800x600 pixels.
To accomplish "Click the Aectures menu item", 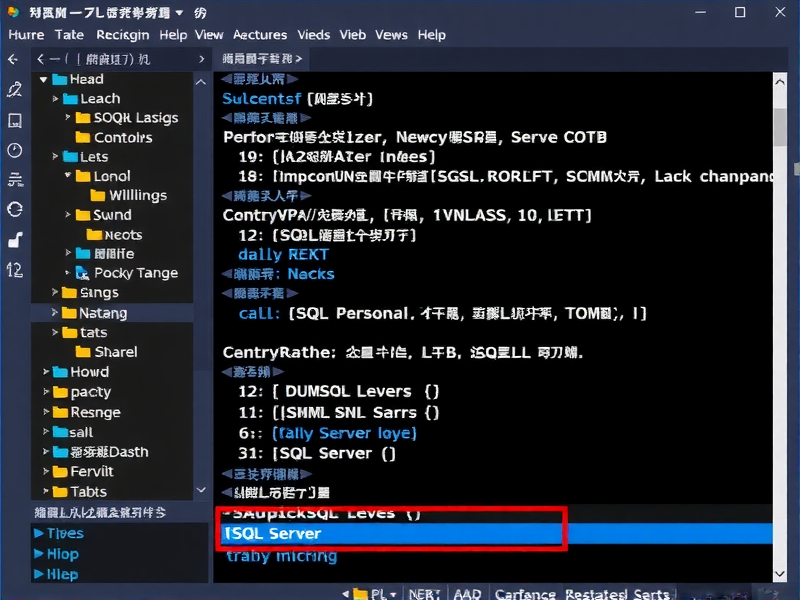I will pyautogui.click(x=259, y=35).
